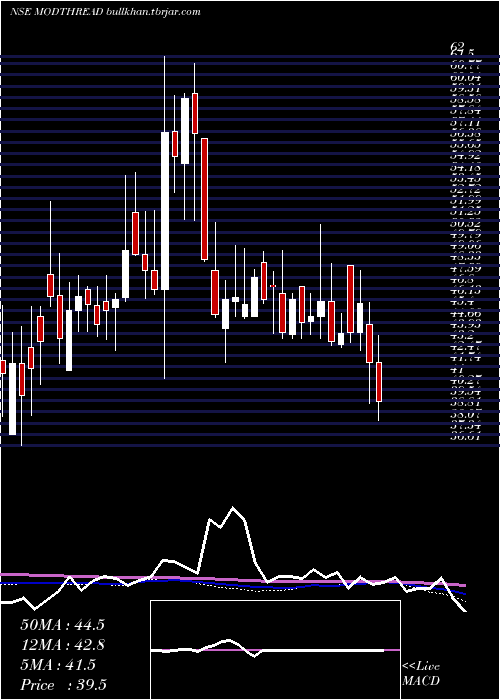This screenshot has height=700, width=500.
Task: Click the tallest white candlestick body
Action: 165,211
